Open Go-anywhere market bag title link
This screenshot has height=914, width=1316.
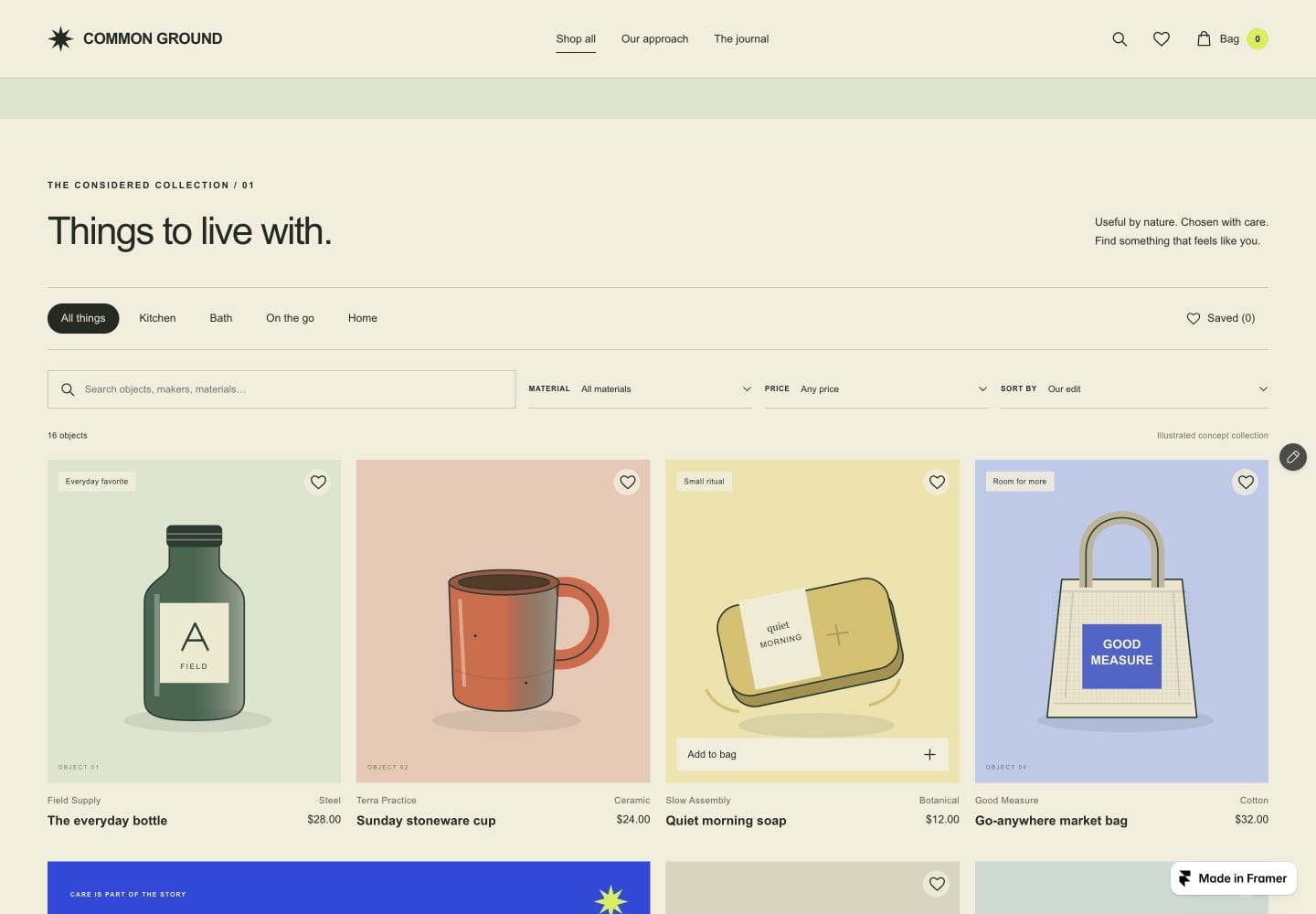[1051, 821]
